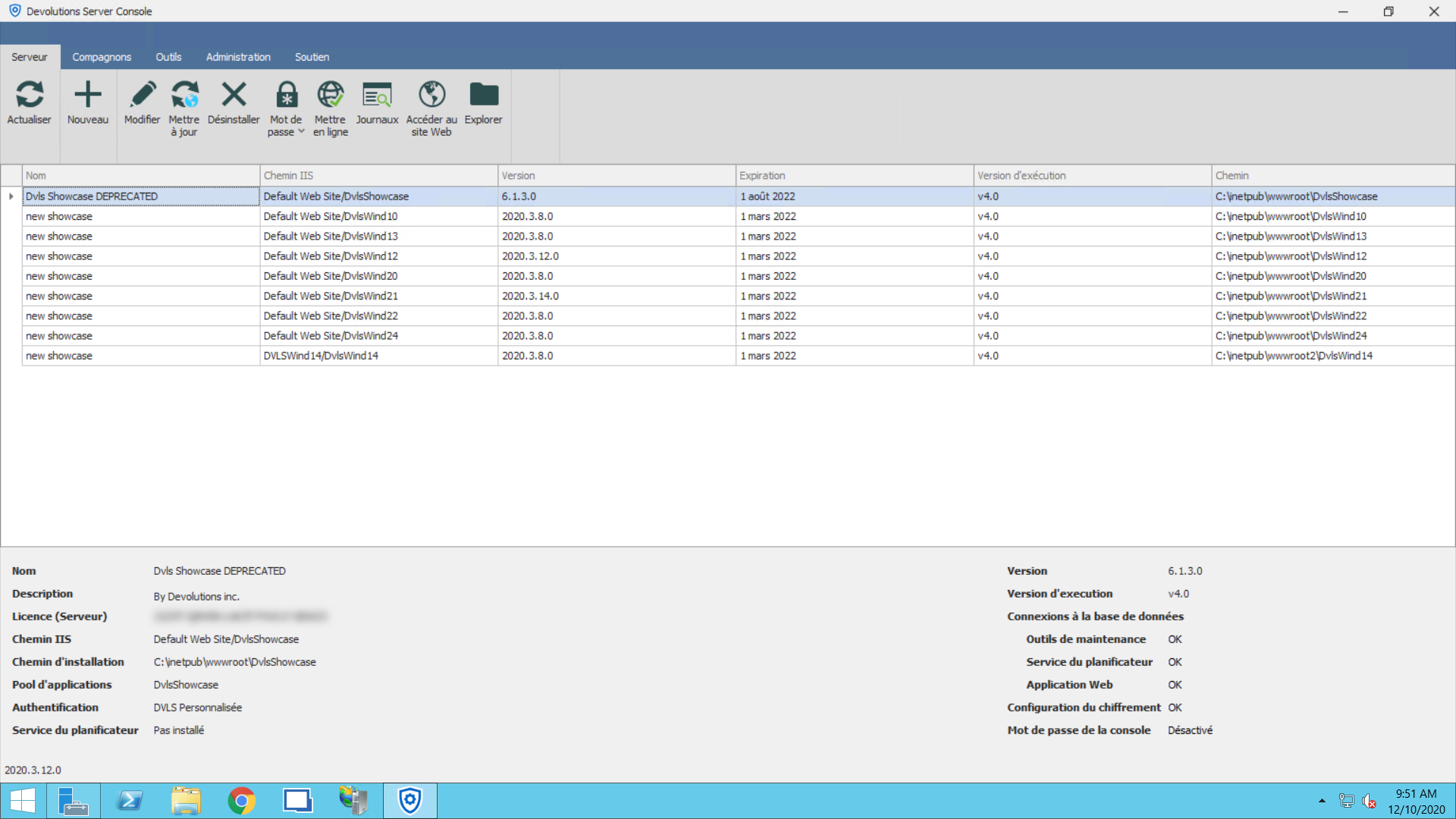Screen dimensions: 1456x819
Task: Expand the Mot de passe dropdown
Action: click(301, 132)
